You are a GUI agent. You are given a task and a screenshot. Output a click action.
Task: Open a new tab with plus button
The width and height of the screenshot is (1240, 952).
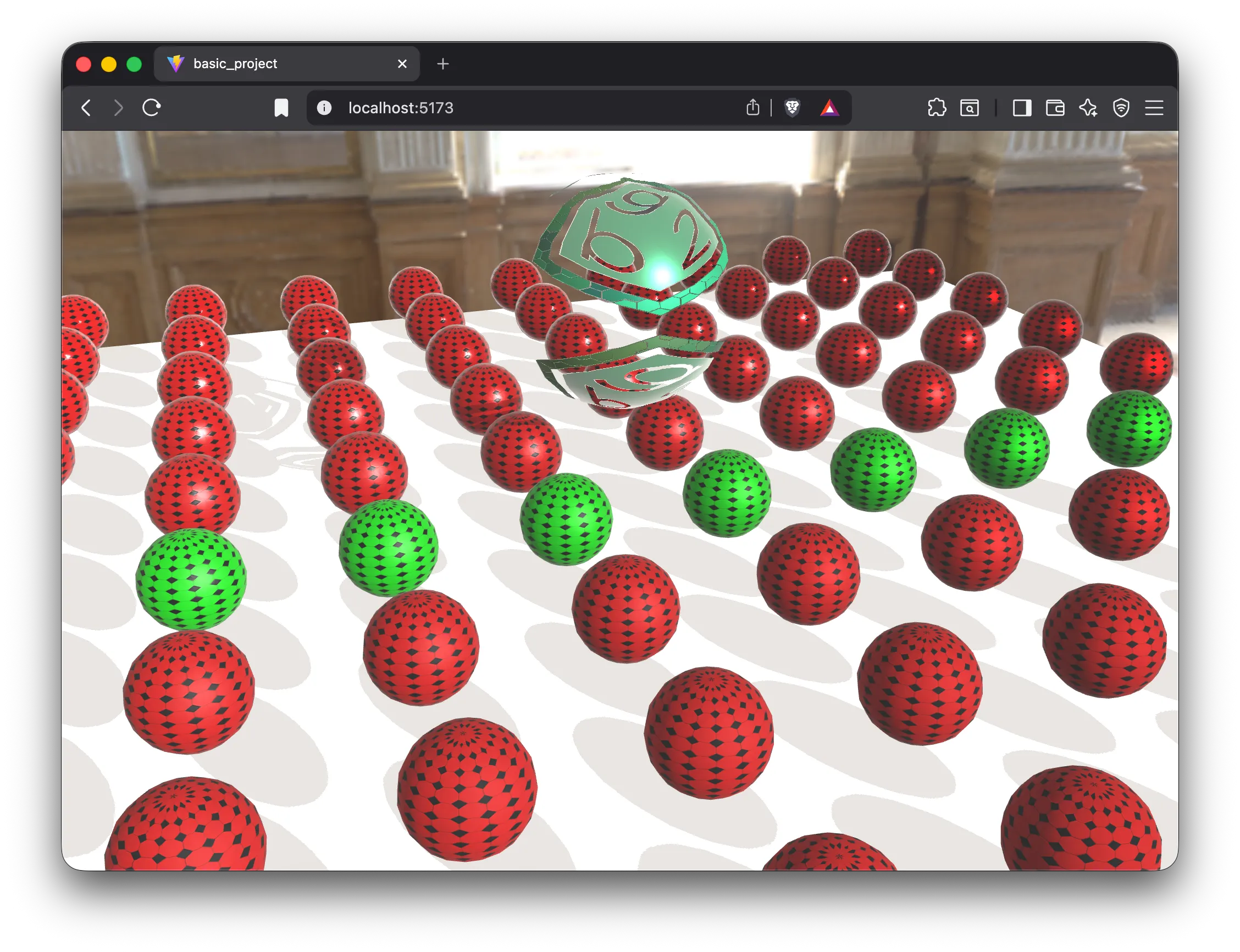pyautogui.click(x=443, y=64)
